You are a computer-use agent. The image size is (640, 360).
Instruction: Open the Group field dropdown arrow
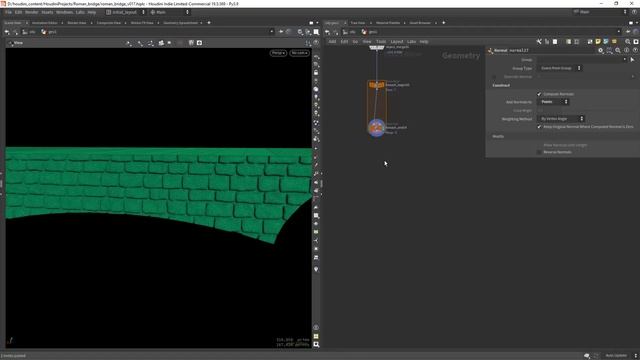(624, 60)
